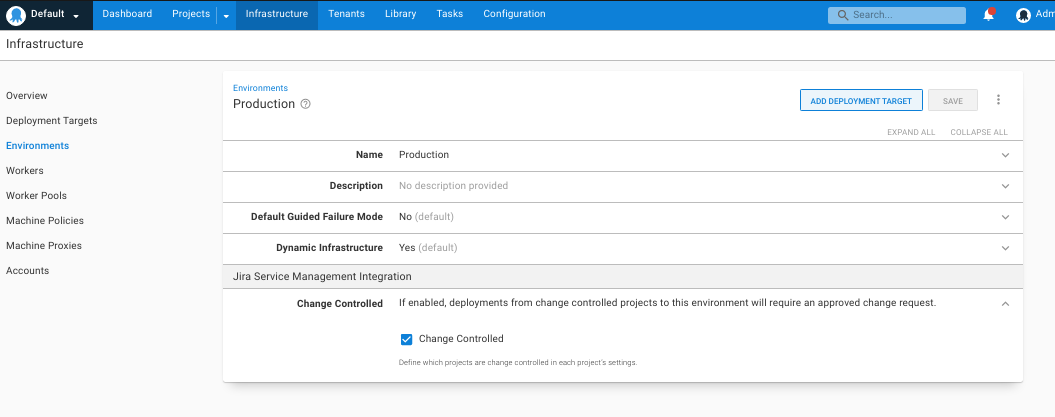Viewport: 1055px width, 417px height.
Task: Expand the Dynamic Infrastructure row
Action: (1005, 248)
